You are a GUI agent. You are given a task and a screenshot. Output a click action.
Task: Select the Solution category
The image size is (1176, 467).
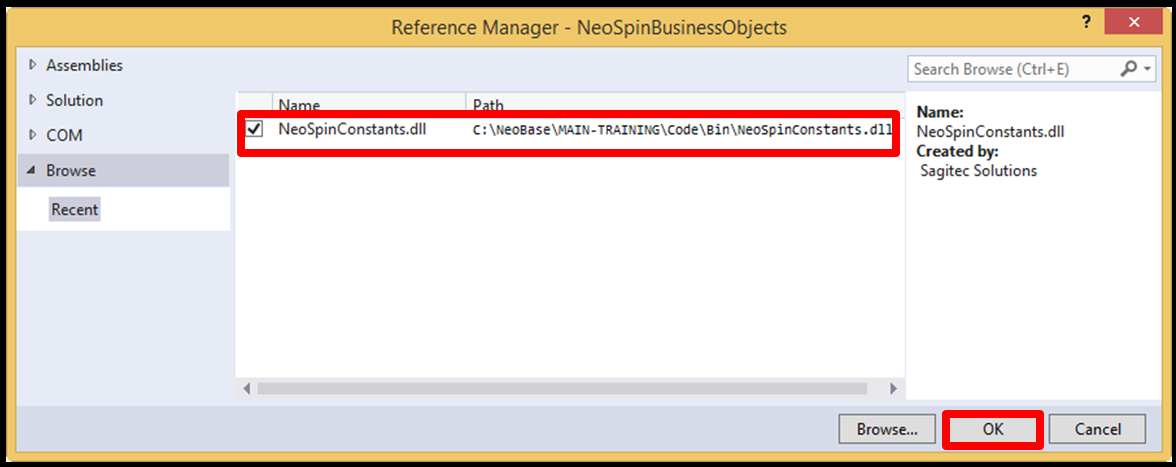pos(74,100)
